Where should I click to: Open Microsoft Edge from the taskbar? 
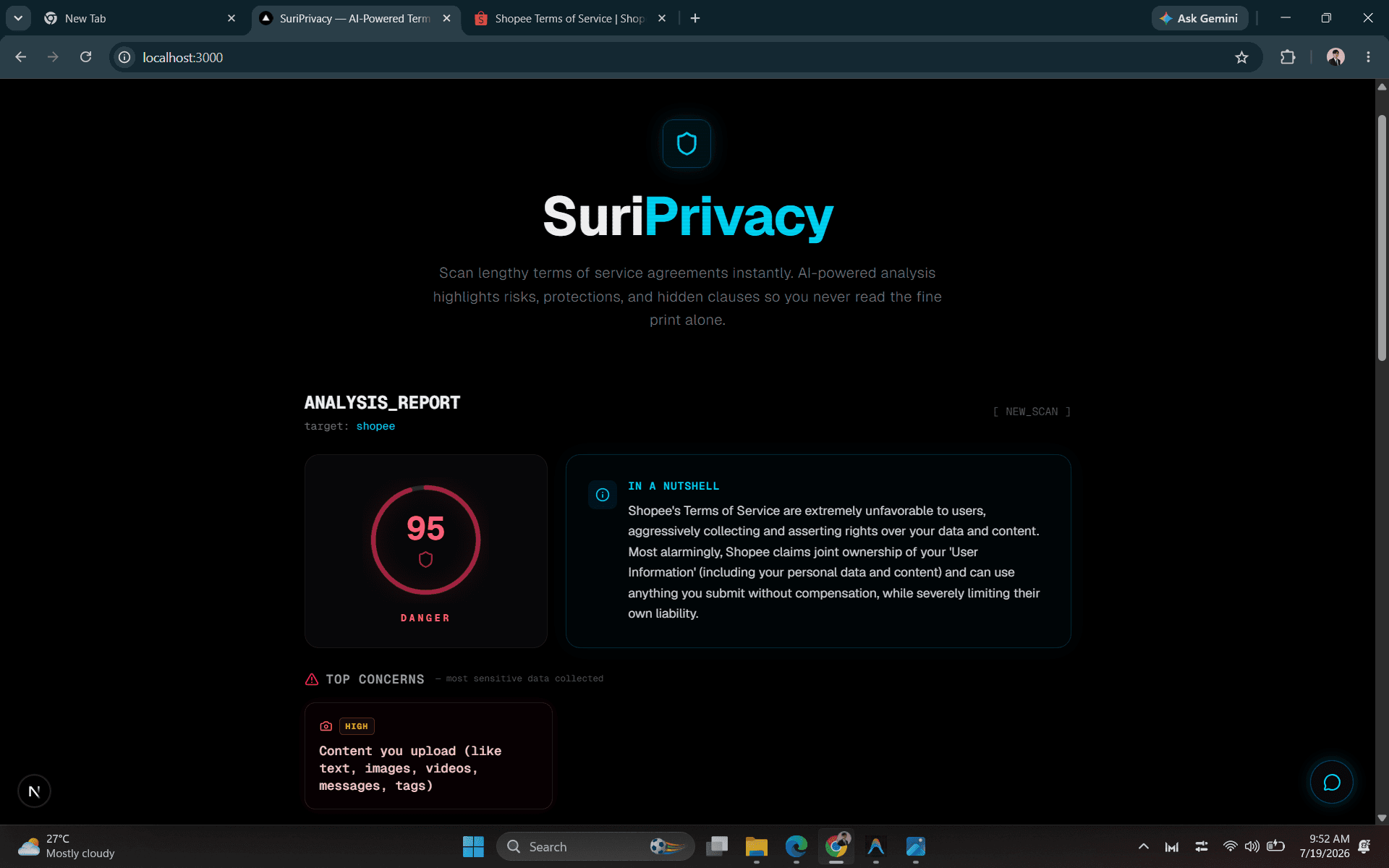pos(796,846)
